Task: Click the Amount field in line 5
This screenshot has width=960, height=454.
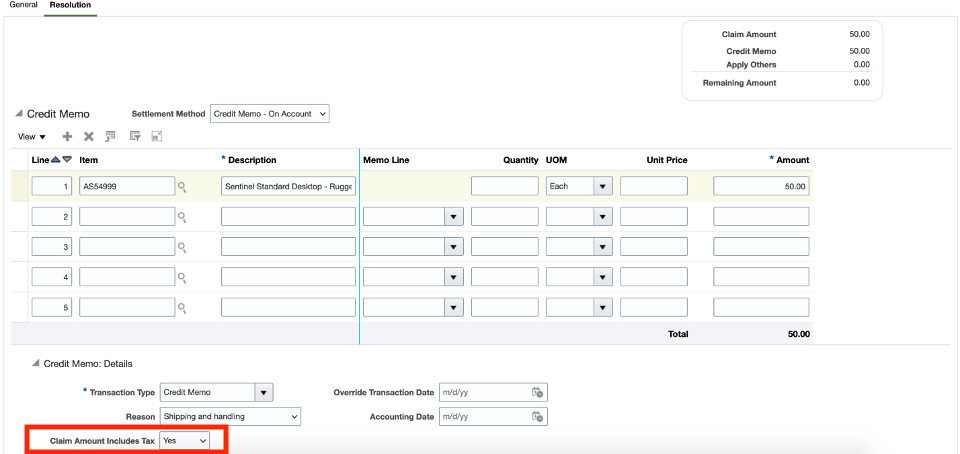Action: click(761, 307)
